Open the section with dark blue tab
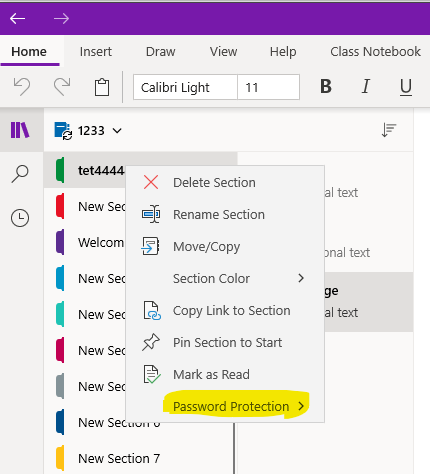Viewport: 430px width, 474px height. click(x=119, y=422)
